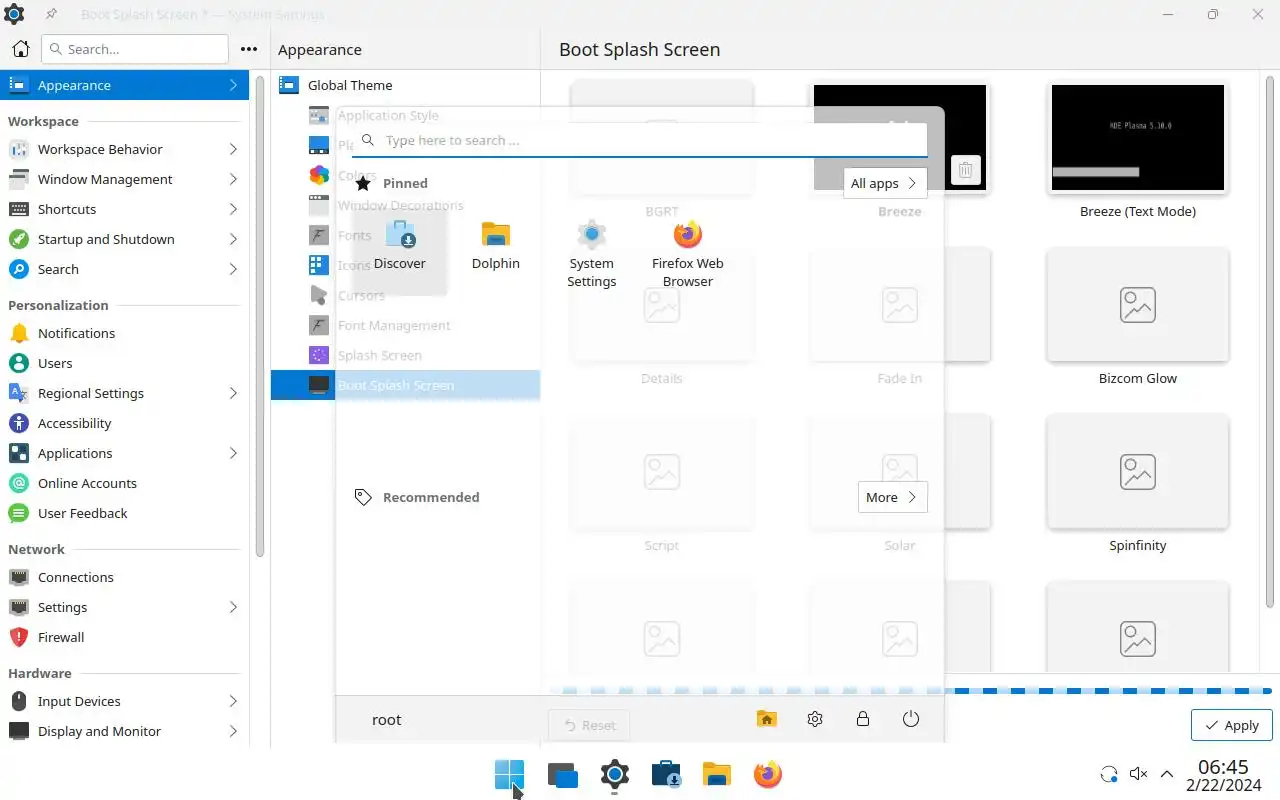Open the Dolphin folder icon on taskbar
Screen dimensions: 1280x800
[716, 774]
